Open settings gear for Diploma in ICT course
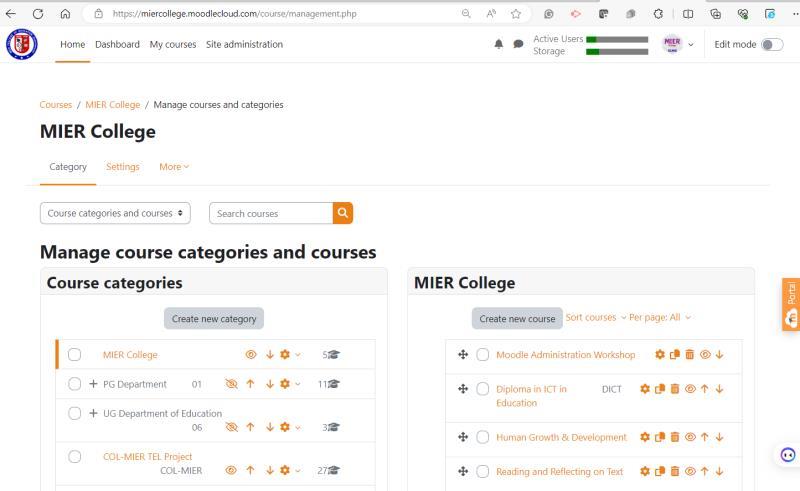This screenshot has width=800, height=491. tap(645, 389)
